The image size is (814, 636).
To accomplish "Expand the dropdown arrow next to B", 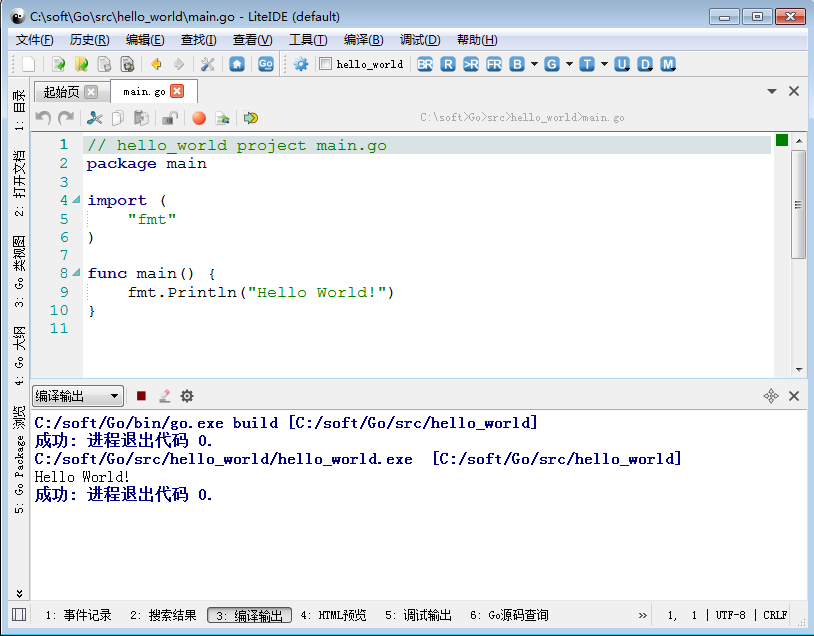I will pyautogui.click(x=534, y=64).
